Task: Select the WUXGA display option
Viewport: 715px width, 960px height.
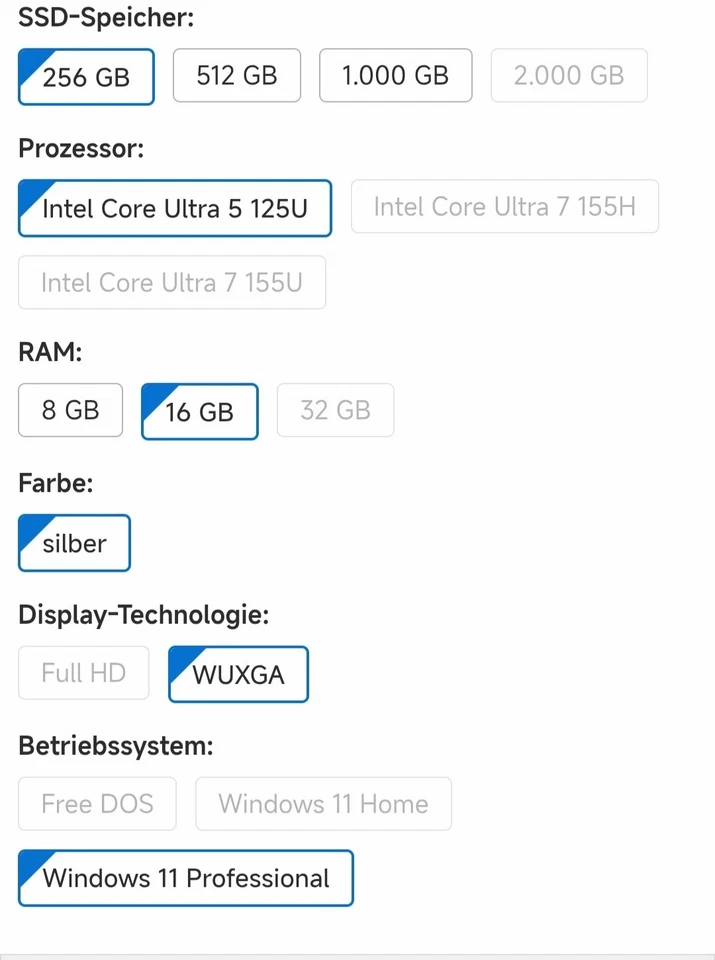Action: [238, 674]
